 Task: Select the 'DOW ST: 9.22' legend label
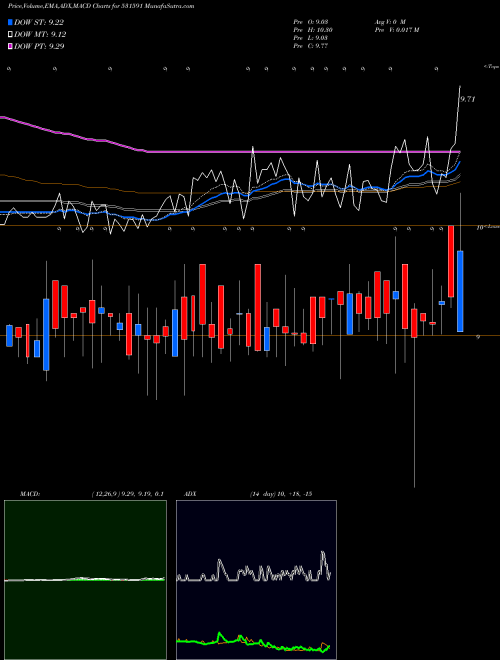point(39,22)
